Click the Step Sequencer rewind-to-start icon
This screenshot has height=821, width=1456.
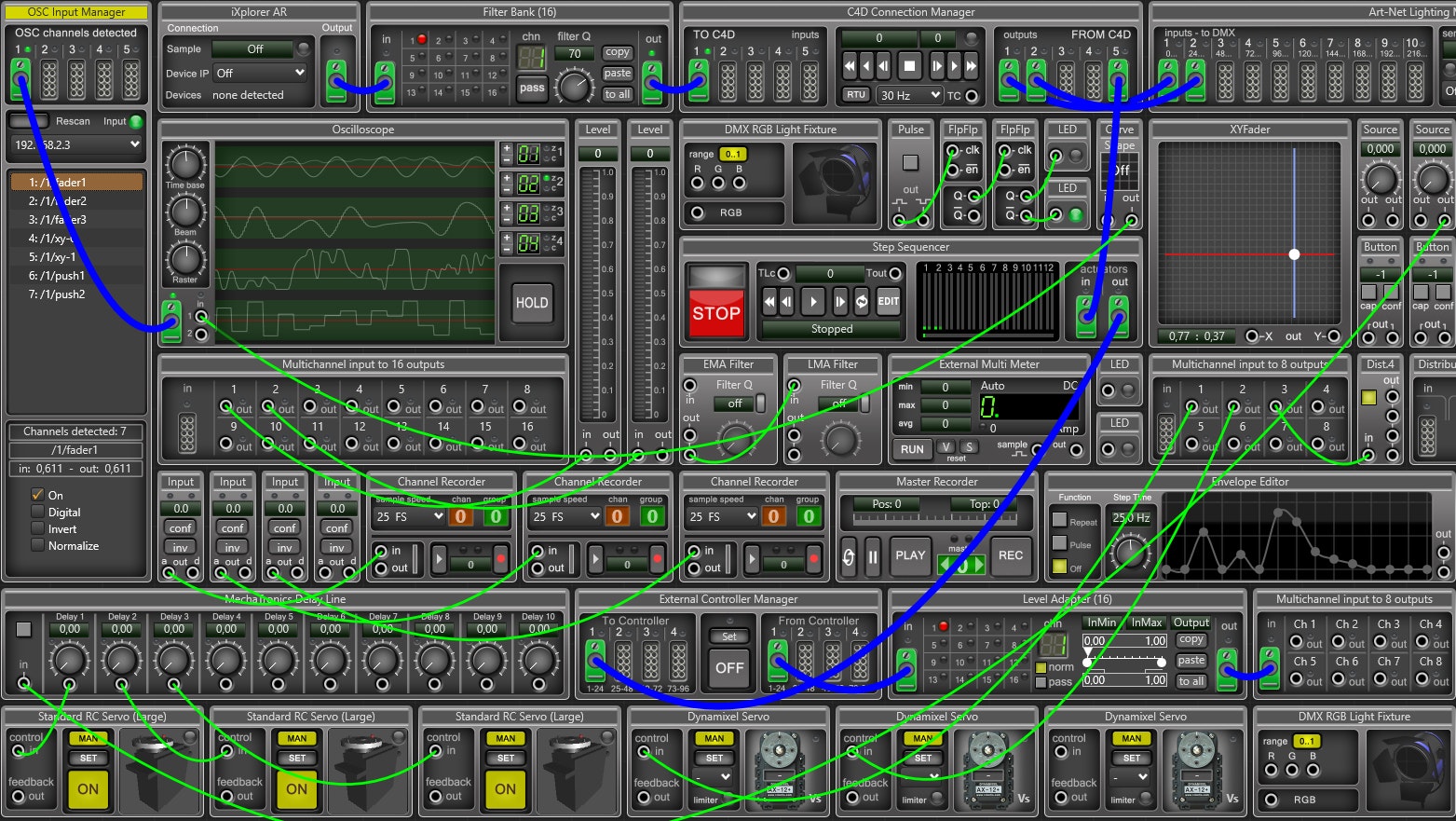[x=769, y=301]
